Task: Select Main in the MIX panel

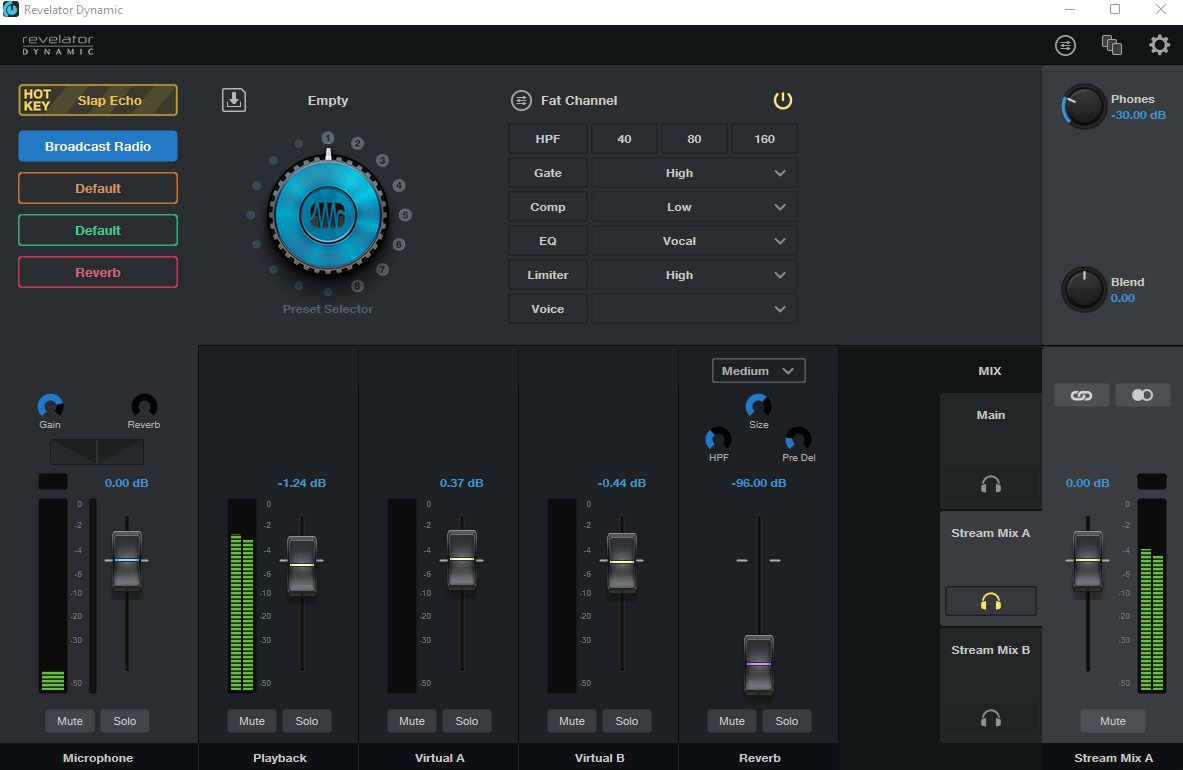Action: [990, 414]
